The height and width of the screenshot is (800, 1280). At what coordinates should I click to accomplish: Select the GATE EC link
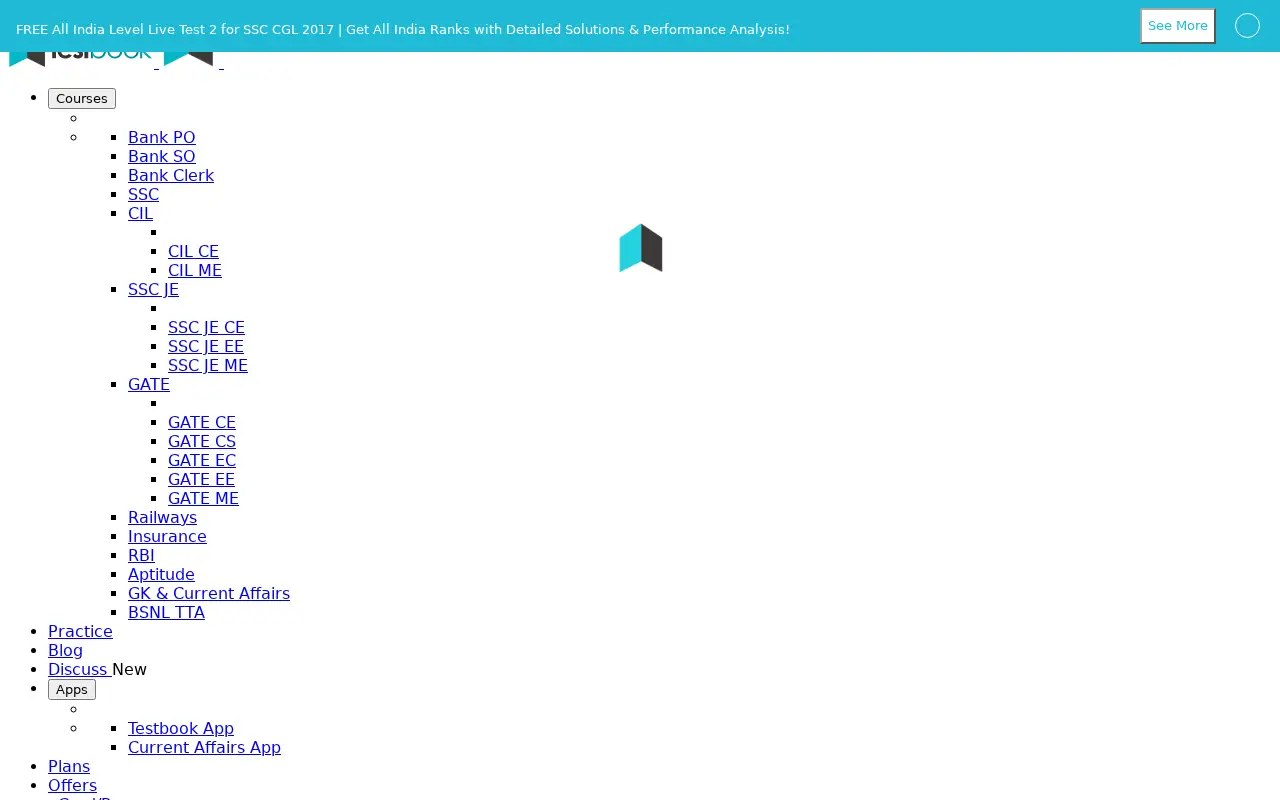(x=202, y=460)
